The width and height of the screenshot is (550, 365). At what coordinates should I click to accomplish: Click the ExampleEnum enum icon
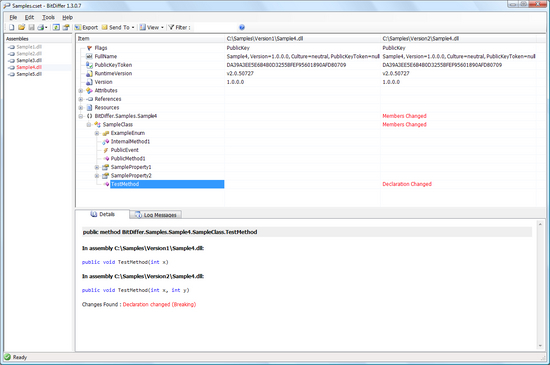click(106, 133)
